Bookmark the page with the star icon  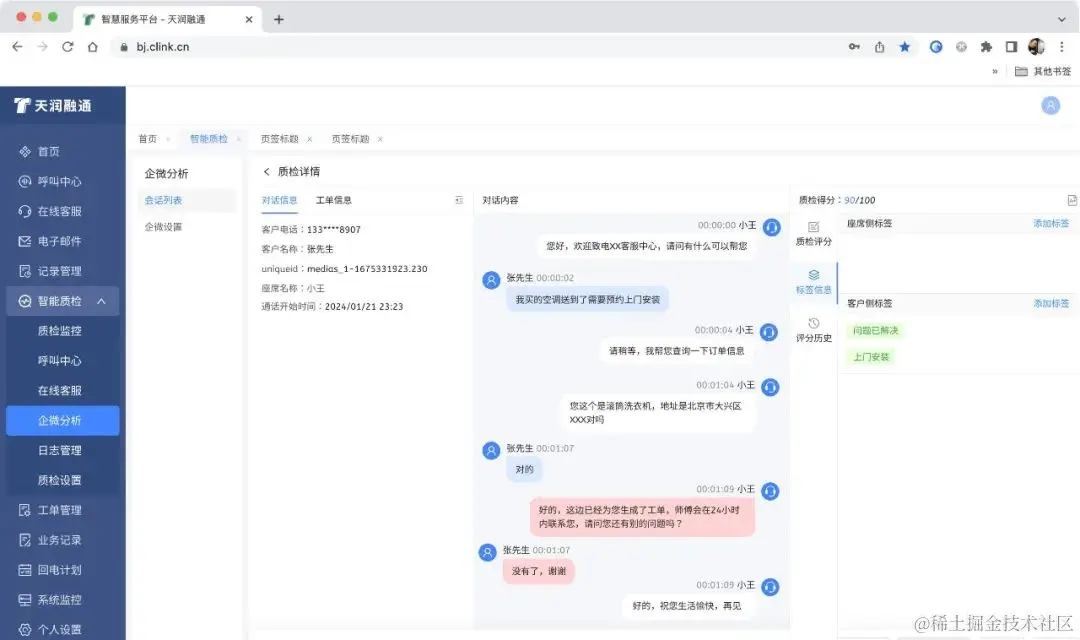[x=904, y=47]
